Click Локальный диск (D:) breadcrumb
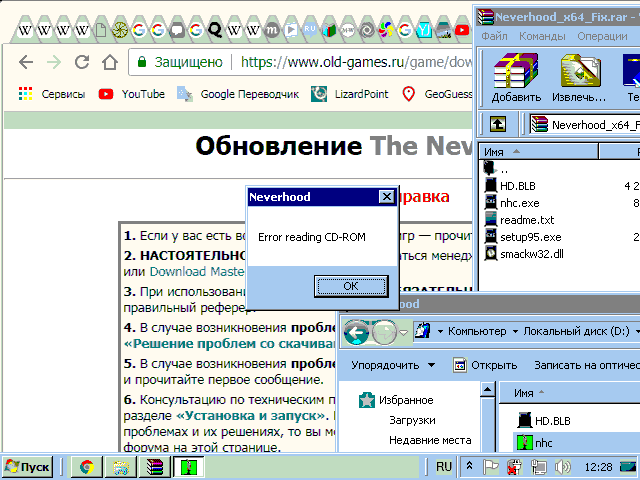The width and height of the screenshot is (640, 480). 576,331
